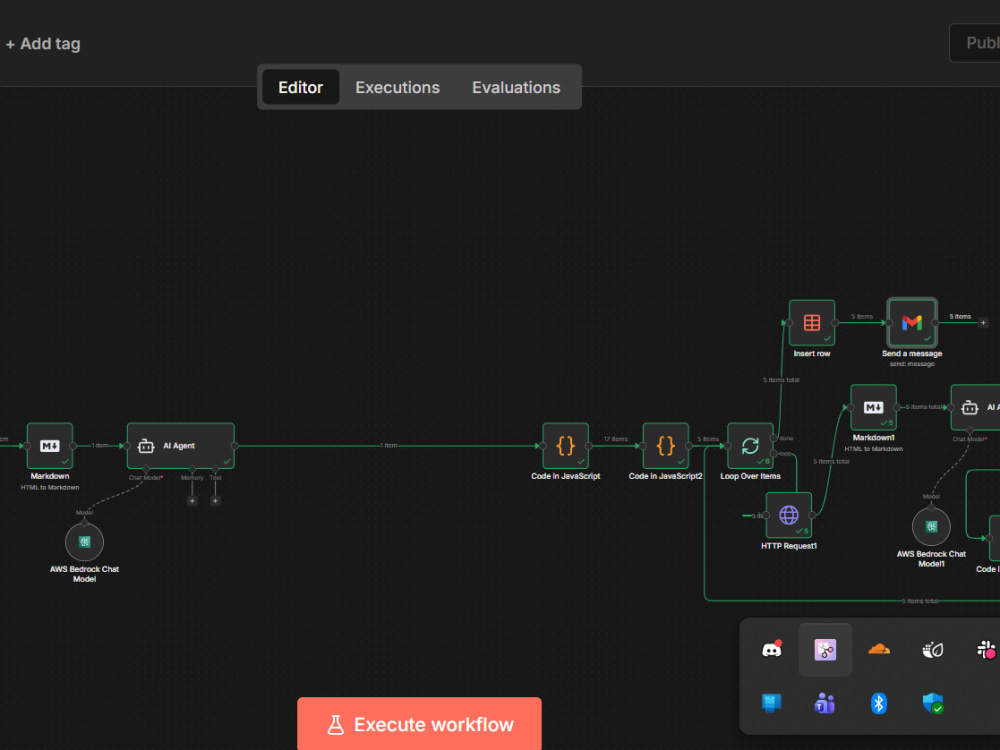Add a Memory sub-node to AI Agent
The height and width of the screenshot is (750, 1000).
(x=192, y=501)
